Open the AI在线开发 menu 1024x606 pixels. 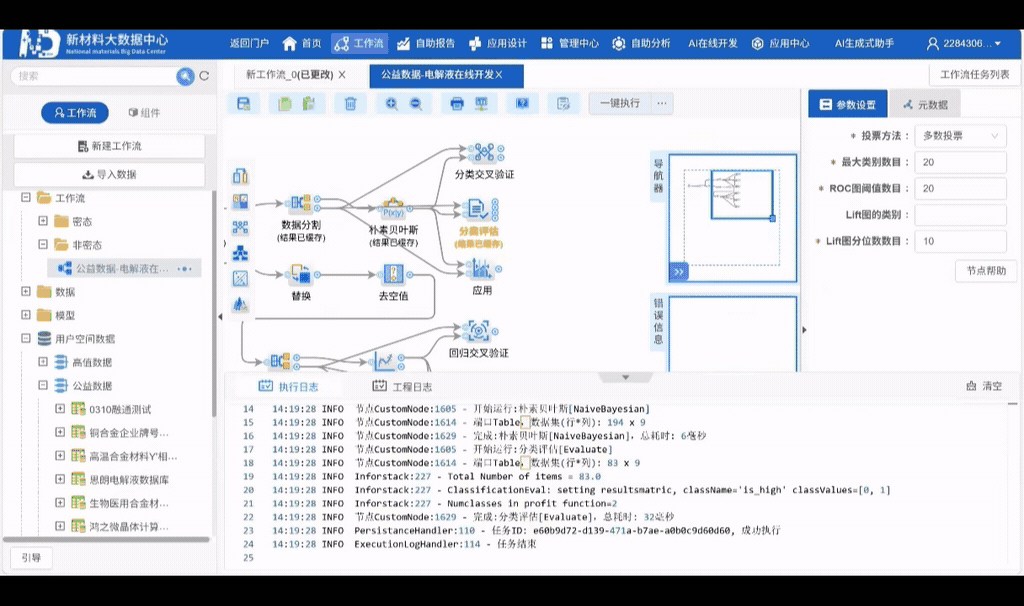712,43
